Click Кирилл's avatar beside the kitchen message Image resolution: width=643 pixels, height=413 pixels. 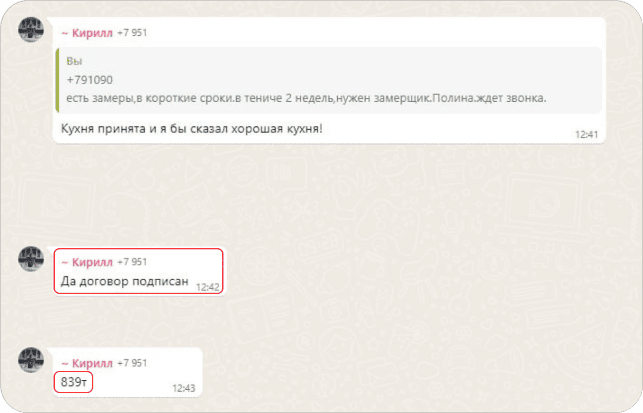(31, 30)
